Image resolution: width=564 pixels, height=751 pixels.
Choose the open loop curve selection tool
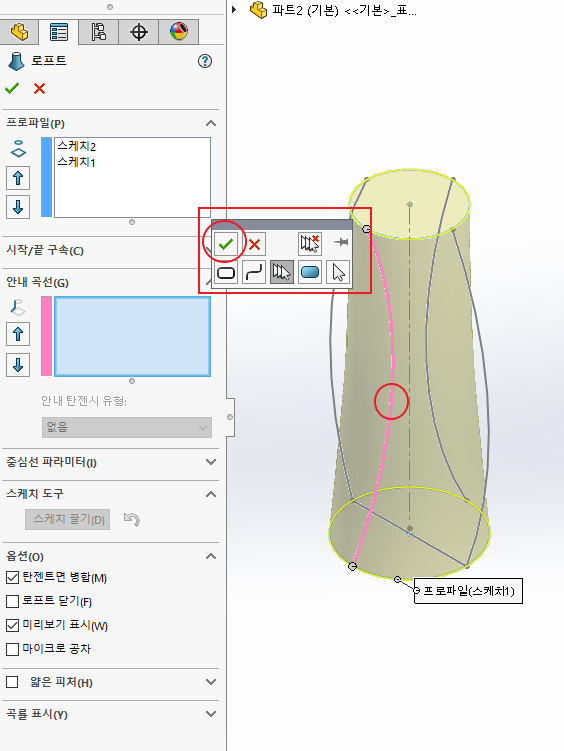click(254, 273)
